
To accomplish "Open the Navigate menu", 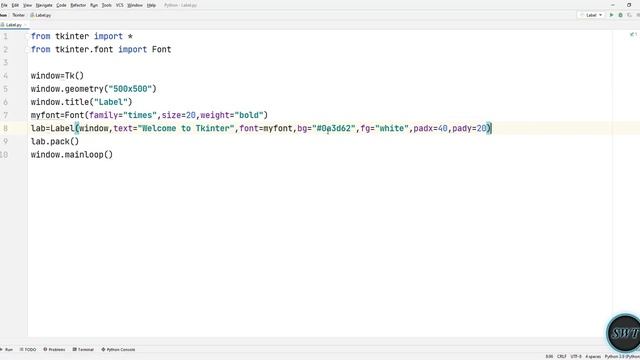I will (x=44, y=5).
